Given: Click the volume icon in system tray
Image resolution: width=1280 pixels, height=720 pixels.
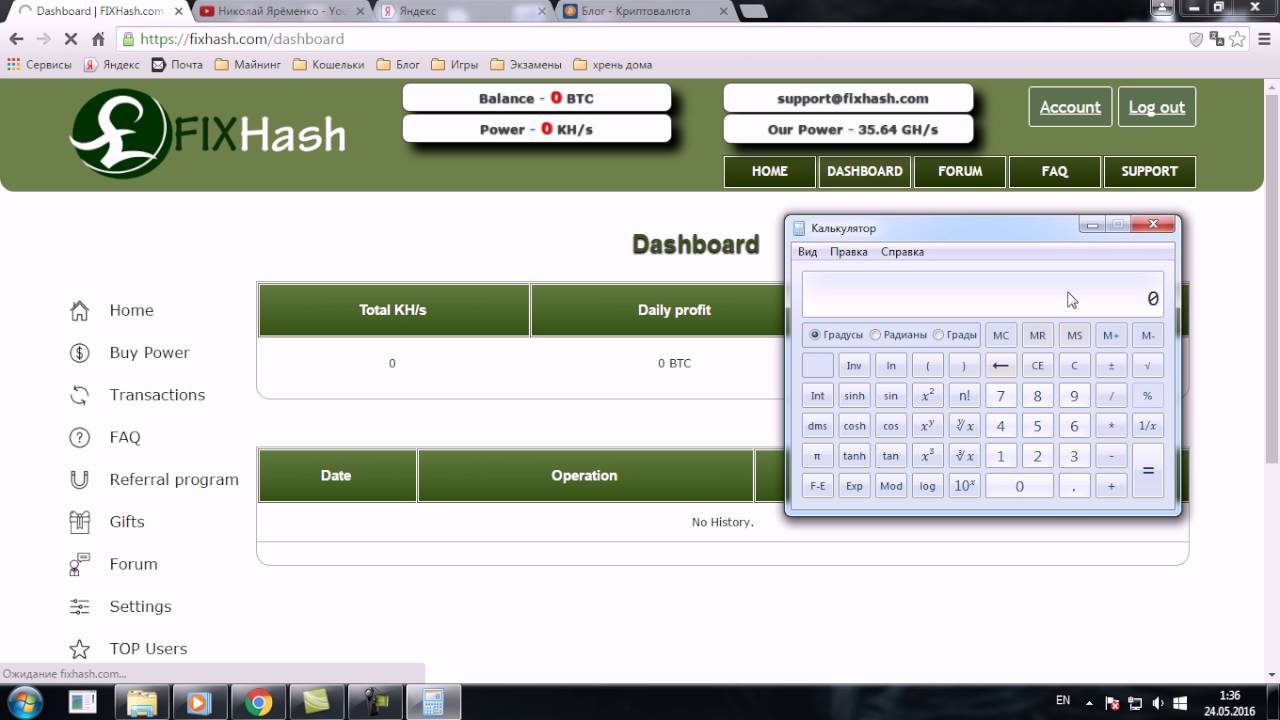Looking at the screenshot, I should point(1157,702).
